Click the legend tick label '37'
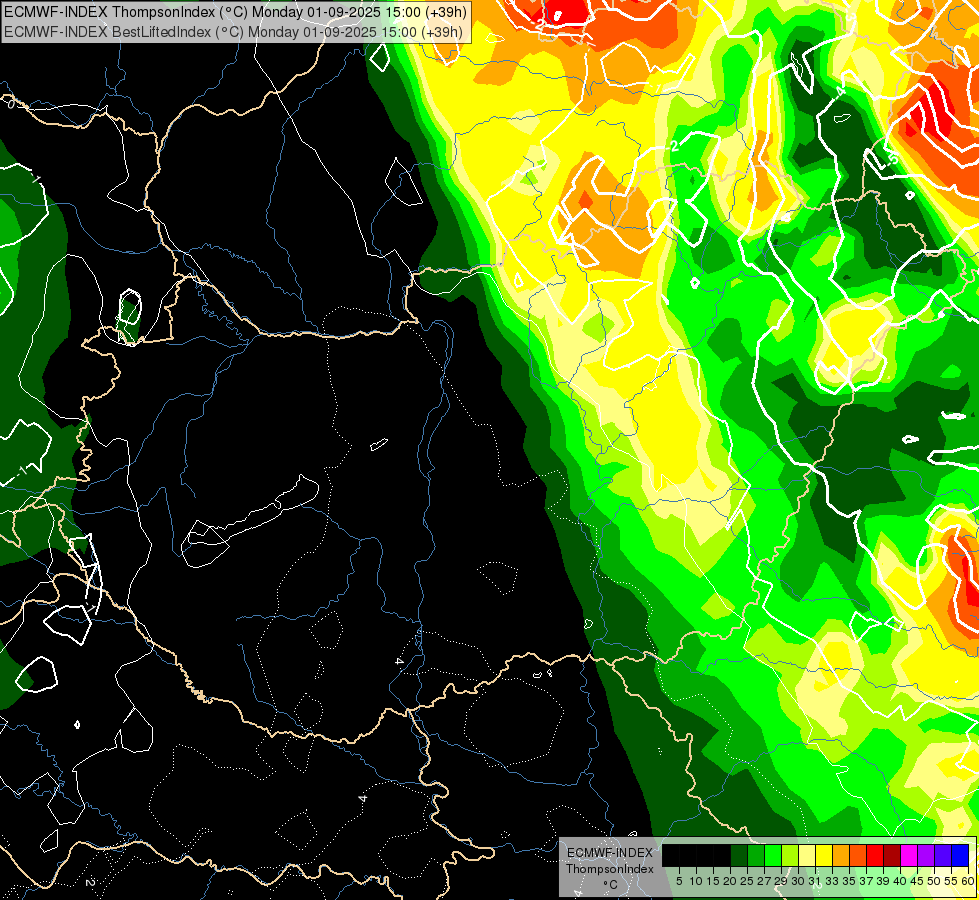Image resolution: width=979 pixels, height=900 pixels. pyautogui.click(x=866, y=881)
